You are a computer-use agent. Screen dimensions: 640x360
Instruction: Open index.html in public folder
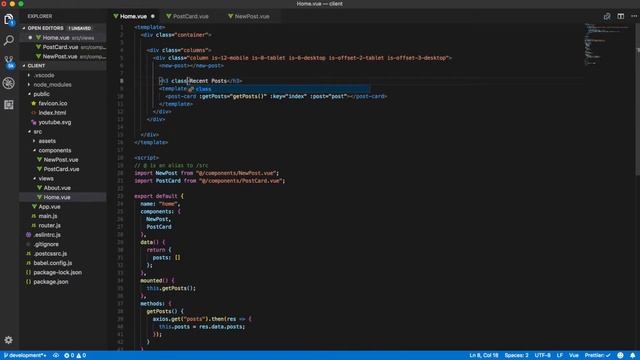coord(63,113)
